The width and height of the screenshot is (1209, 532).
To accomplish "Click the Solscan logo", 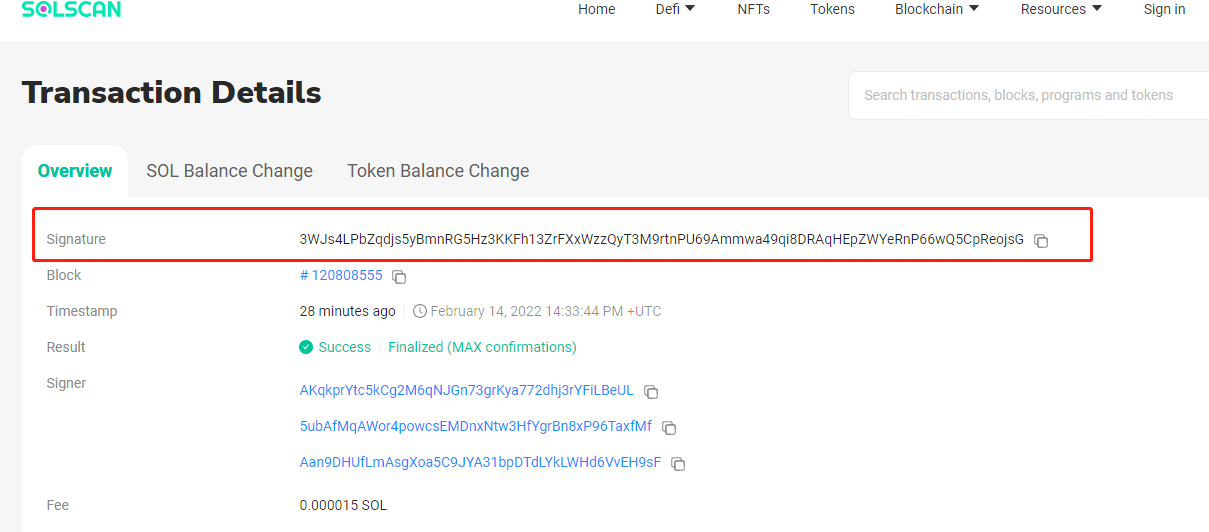I will pyautogui.click(x=71, y=10).
